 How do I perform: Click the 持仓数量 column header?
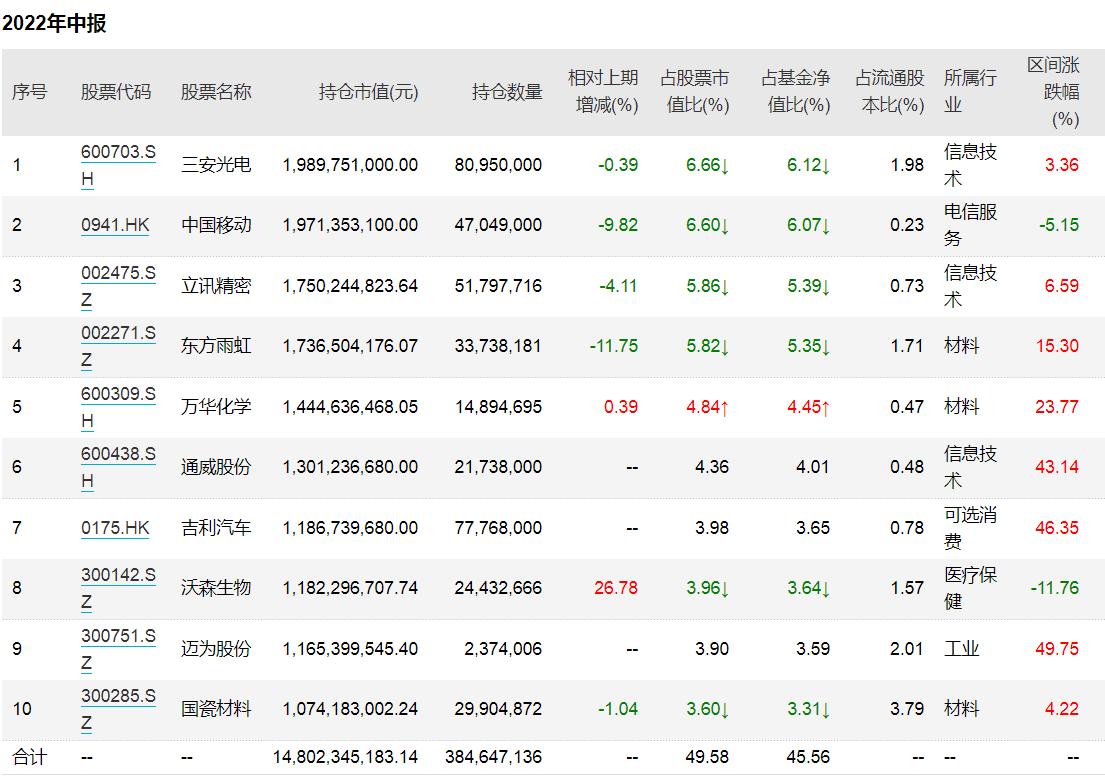click(x=507, y=92)
